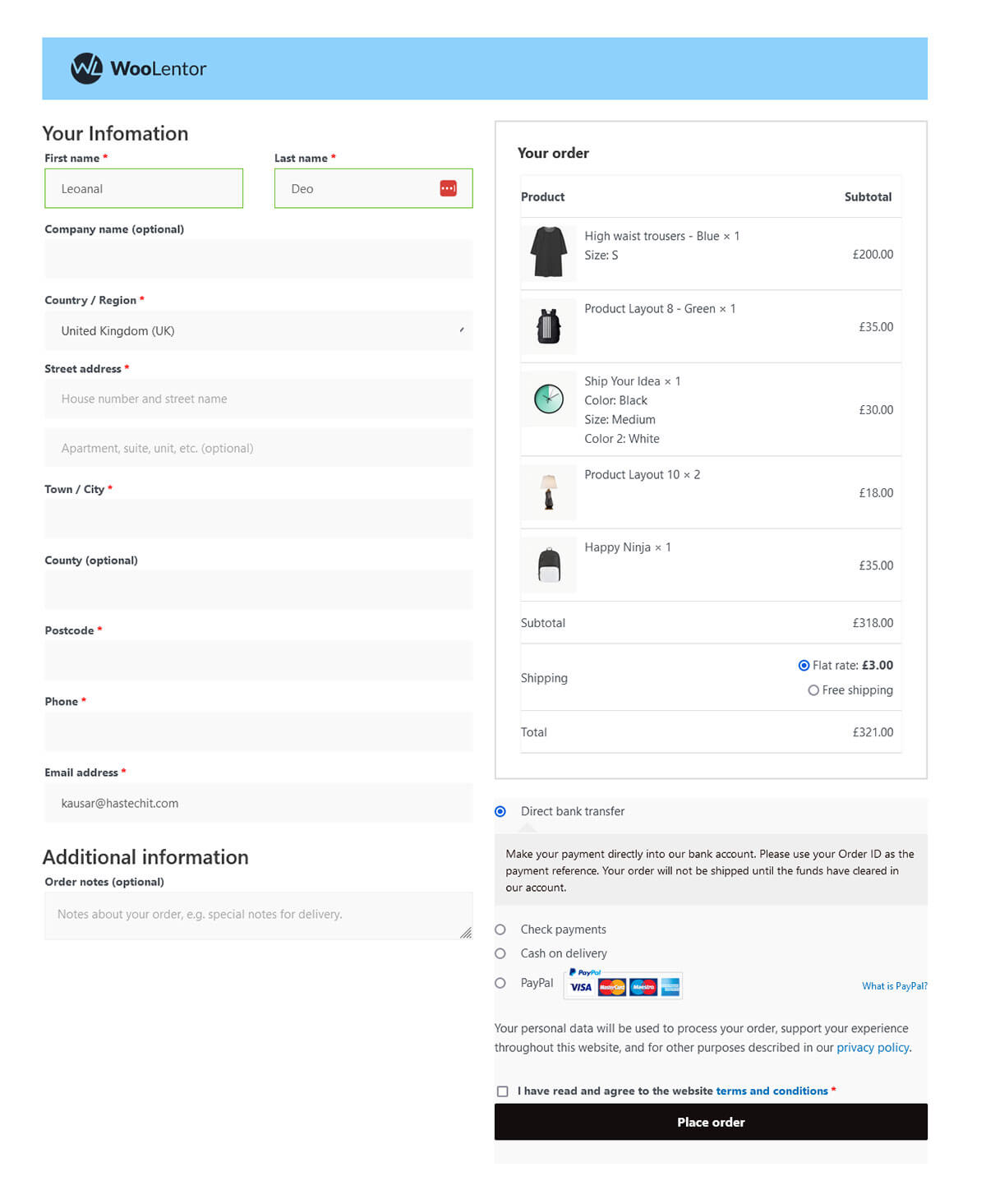986x1204 pixels.
Task: Click the £30.00 price value
Action: coord(876,410)
